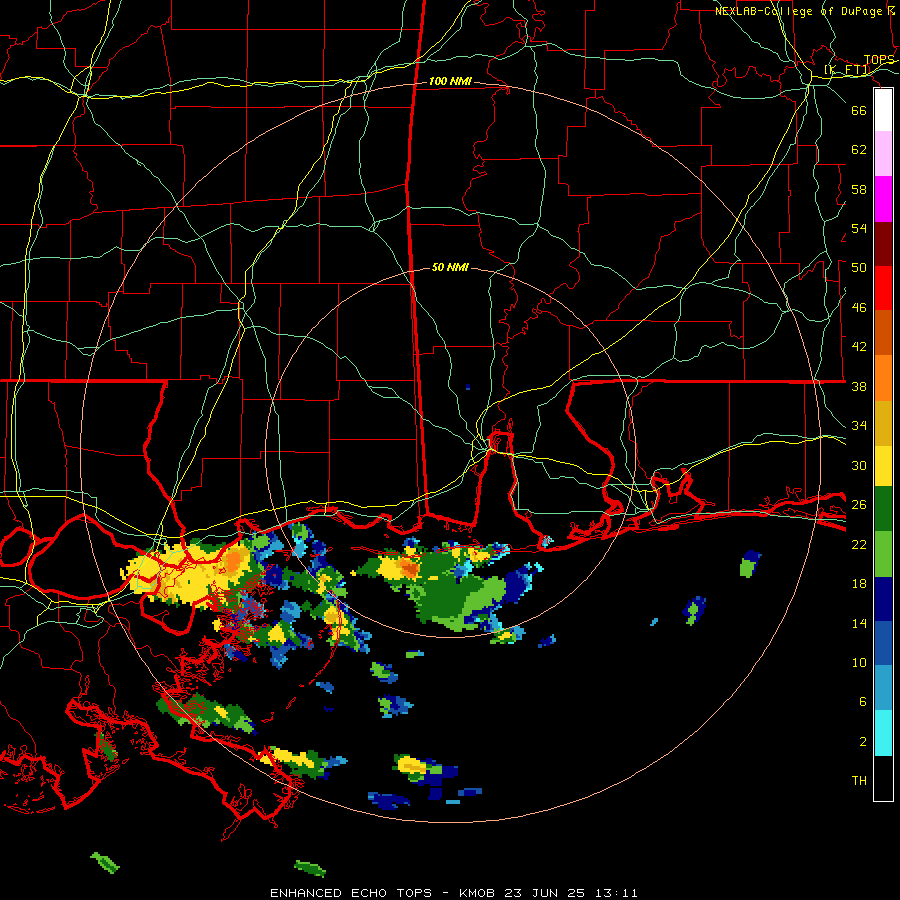This screenshot has height=900, width=900.
Task: Click the legend value '50'
Action: pyautogui.click(x=859, y=268)
